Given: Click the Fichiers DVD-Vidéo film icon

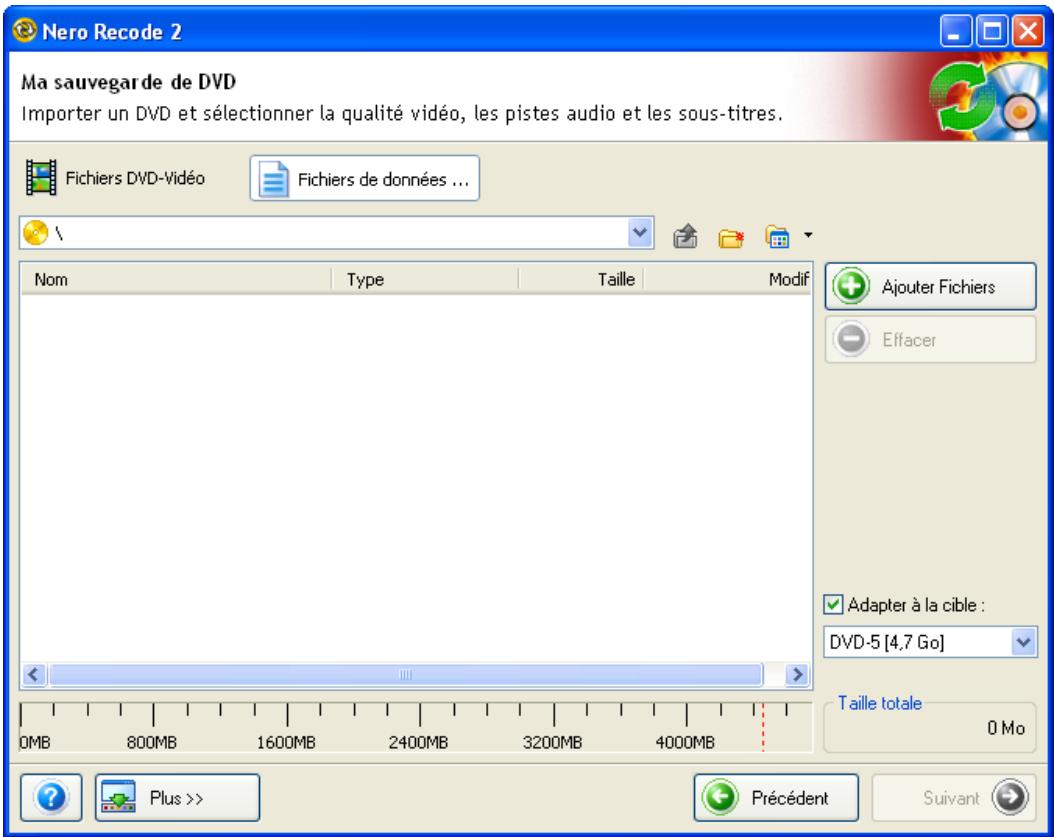Looking at the screenshot, I should tap(41, 178).
